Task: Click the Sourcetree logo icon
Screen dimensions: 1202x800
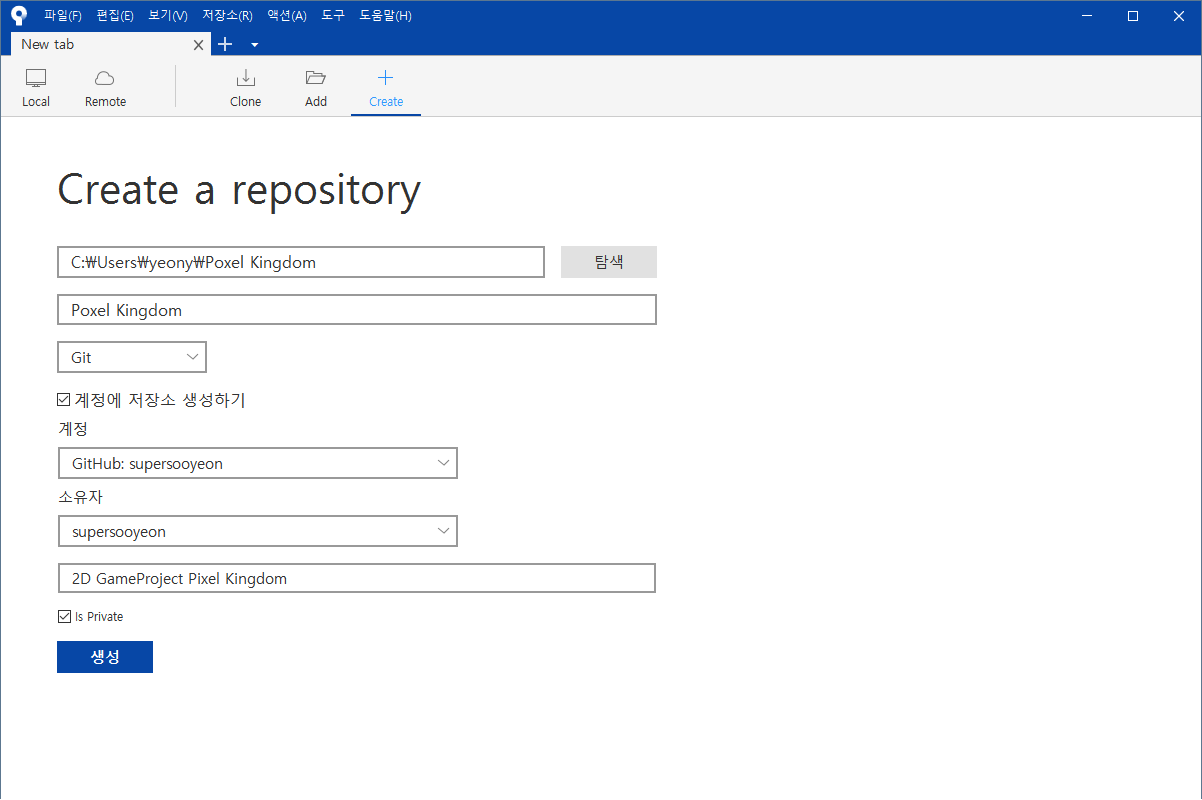Action: pos(19,15)
